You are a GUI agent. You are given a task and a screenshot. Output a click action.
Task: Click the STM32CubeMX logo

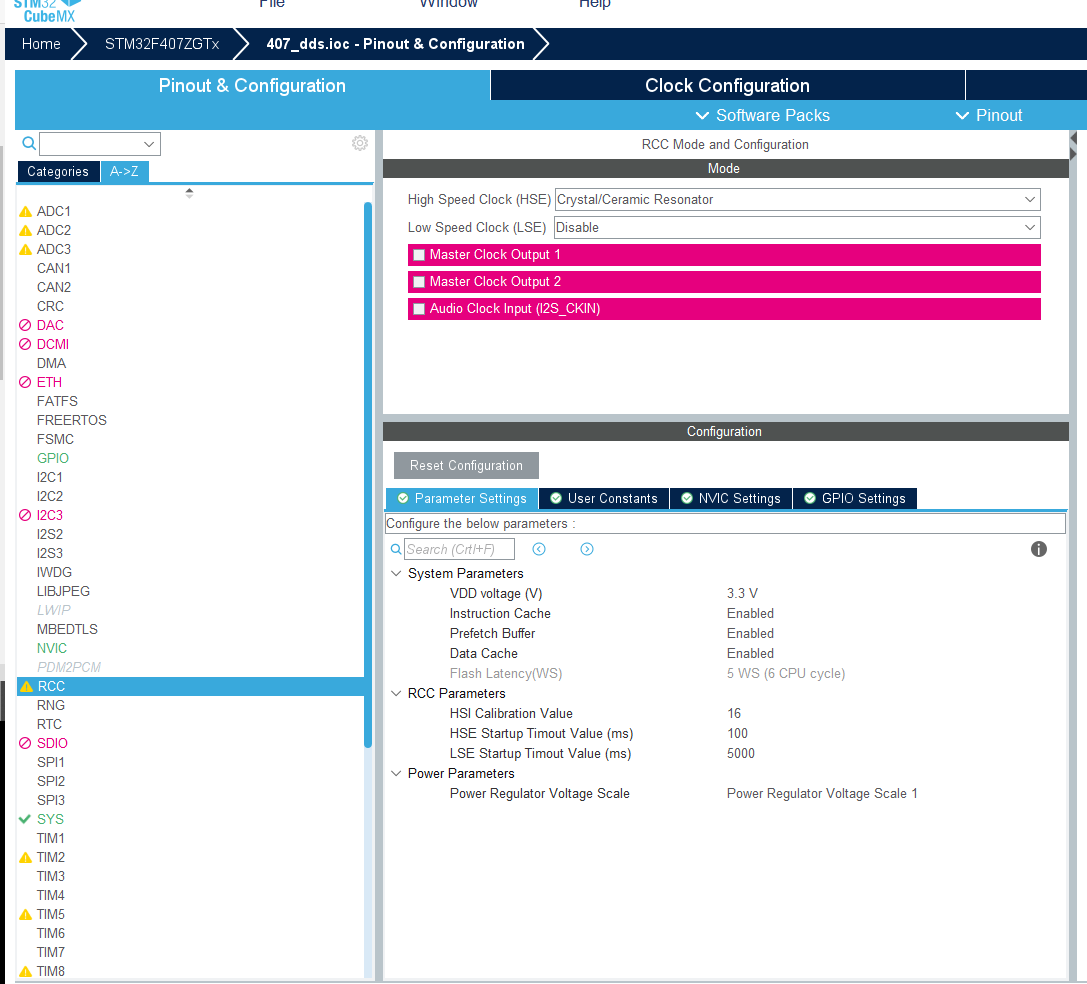tap(47, 10)
